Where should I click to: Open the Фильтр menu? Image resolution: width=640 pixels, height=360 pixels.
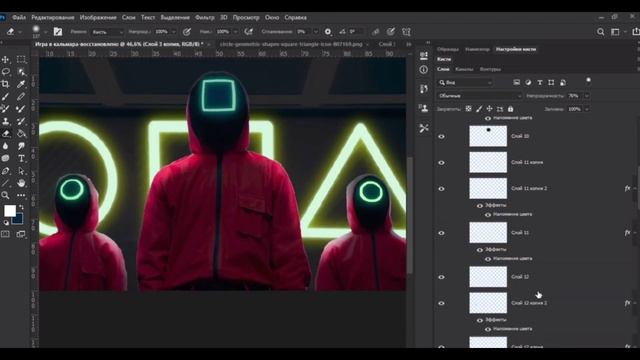(204, 18)
